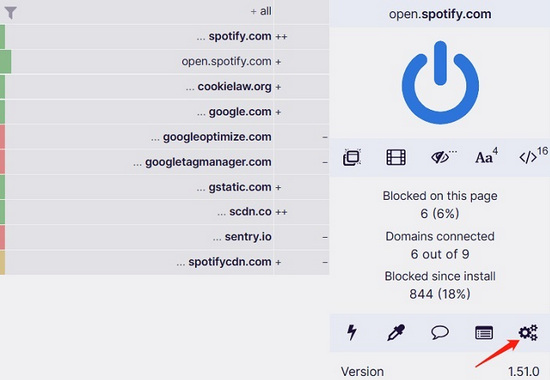This screenshot has height=380, width=550.
Task: Click green rule cell beside scdn.co
Action: 2,212
